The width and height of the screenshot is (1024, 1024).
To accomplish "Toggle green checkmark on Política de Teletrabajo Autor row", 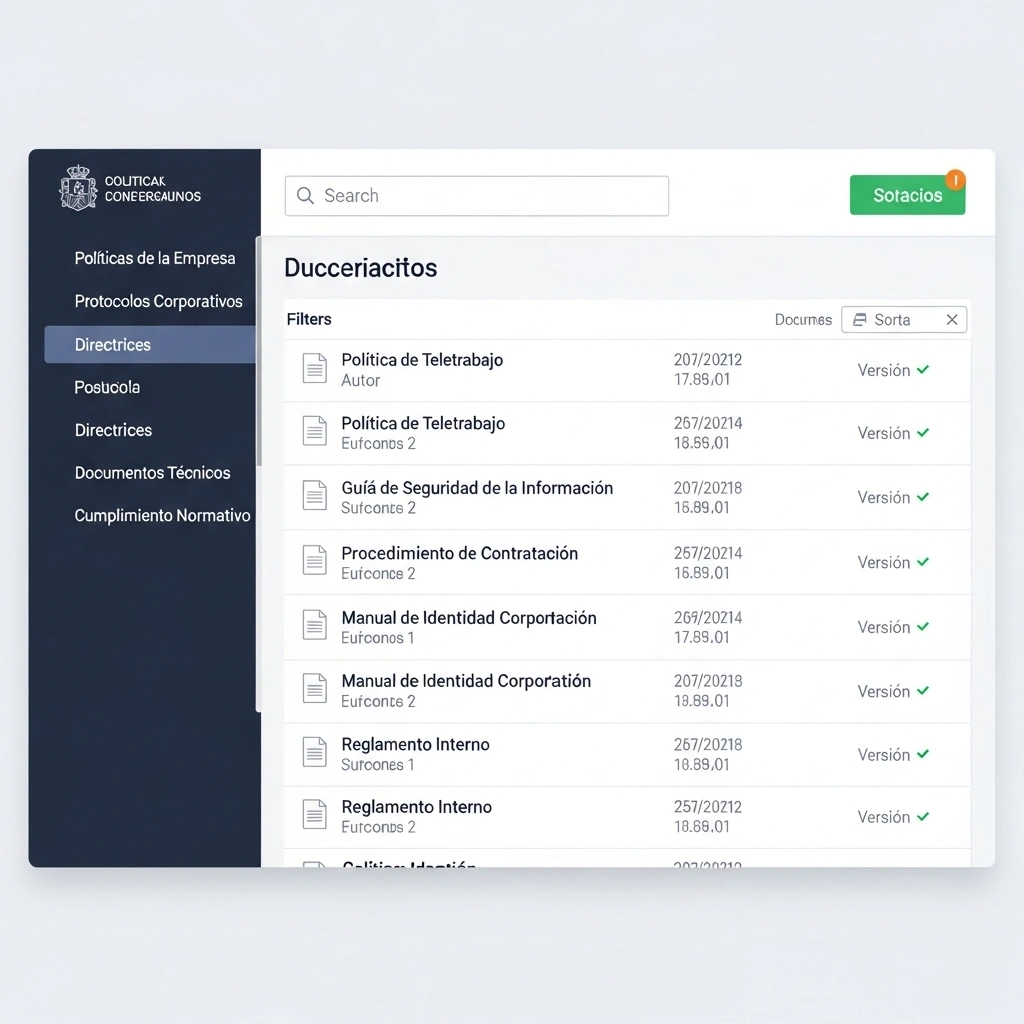I will click(923, 370).
